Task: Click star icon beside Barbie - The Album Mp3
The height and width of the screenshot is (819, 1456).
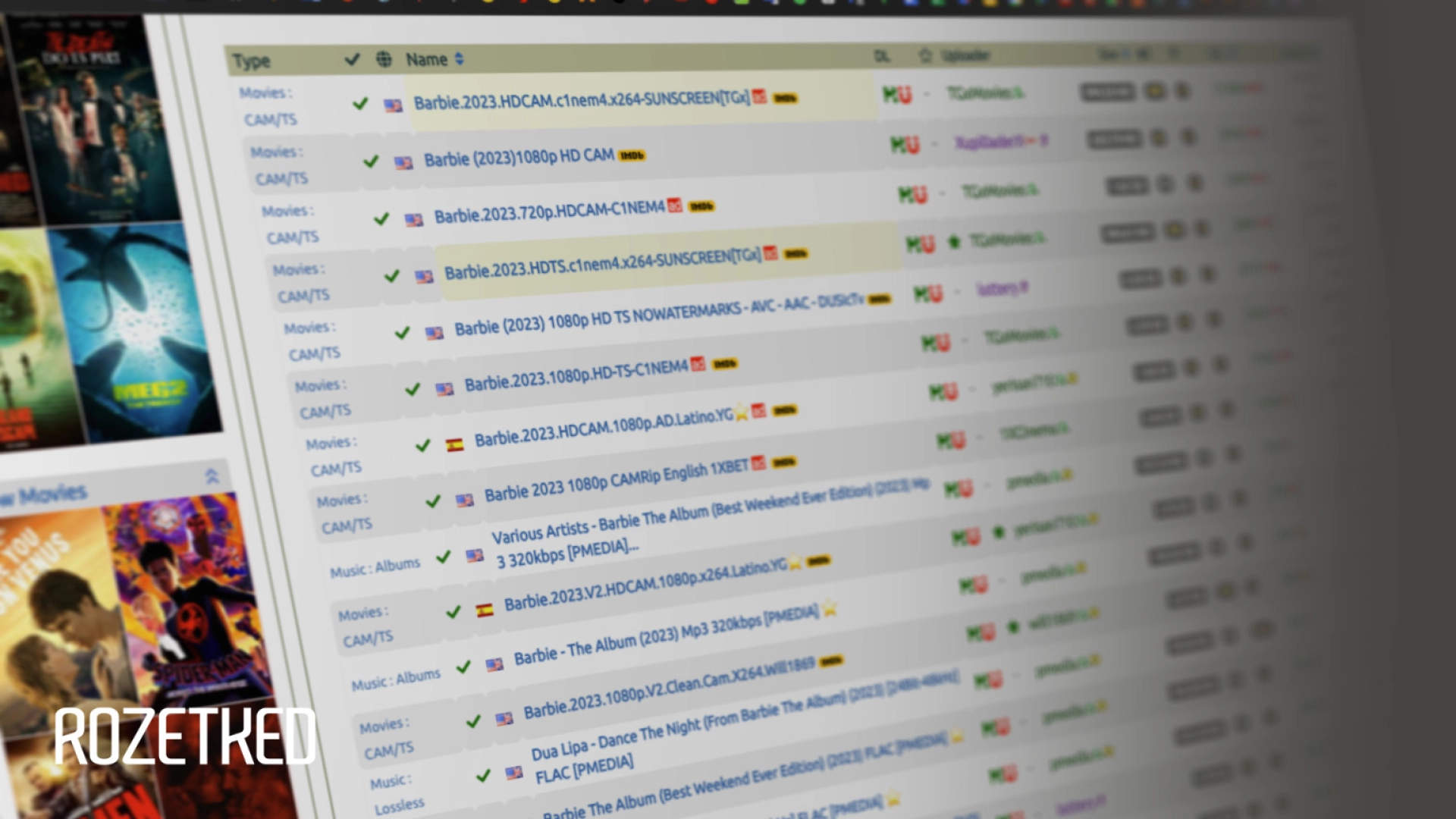Action: pos(830,608)
